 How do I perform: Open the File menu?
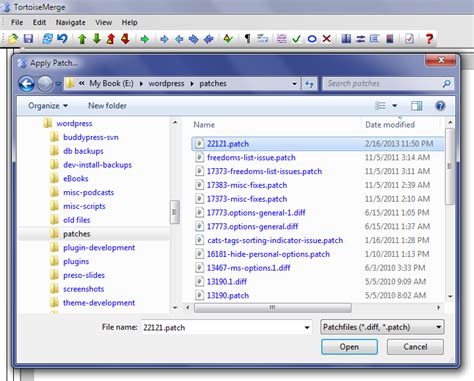click(17, 22)
